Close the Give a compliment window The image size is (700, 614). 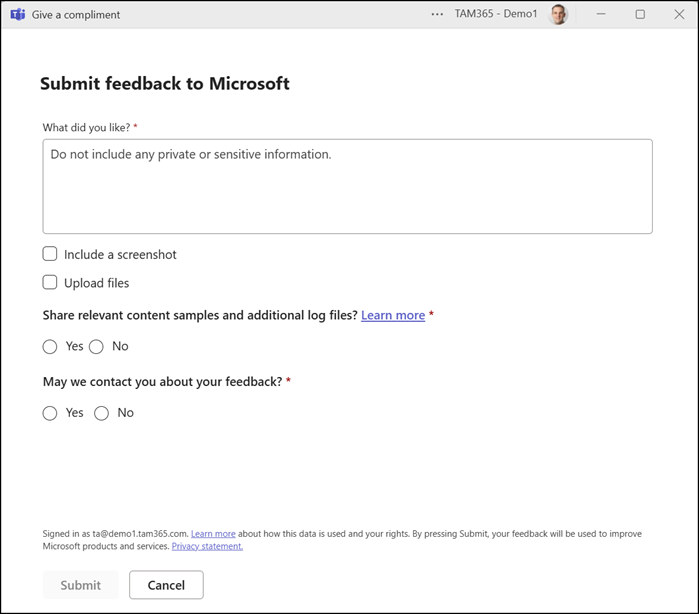click(679, 14)
